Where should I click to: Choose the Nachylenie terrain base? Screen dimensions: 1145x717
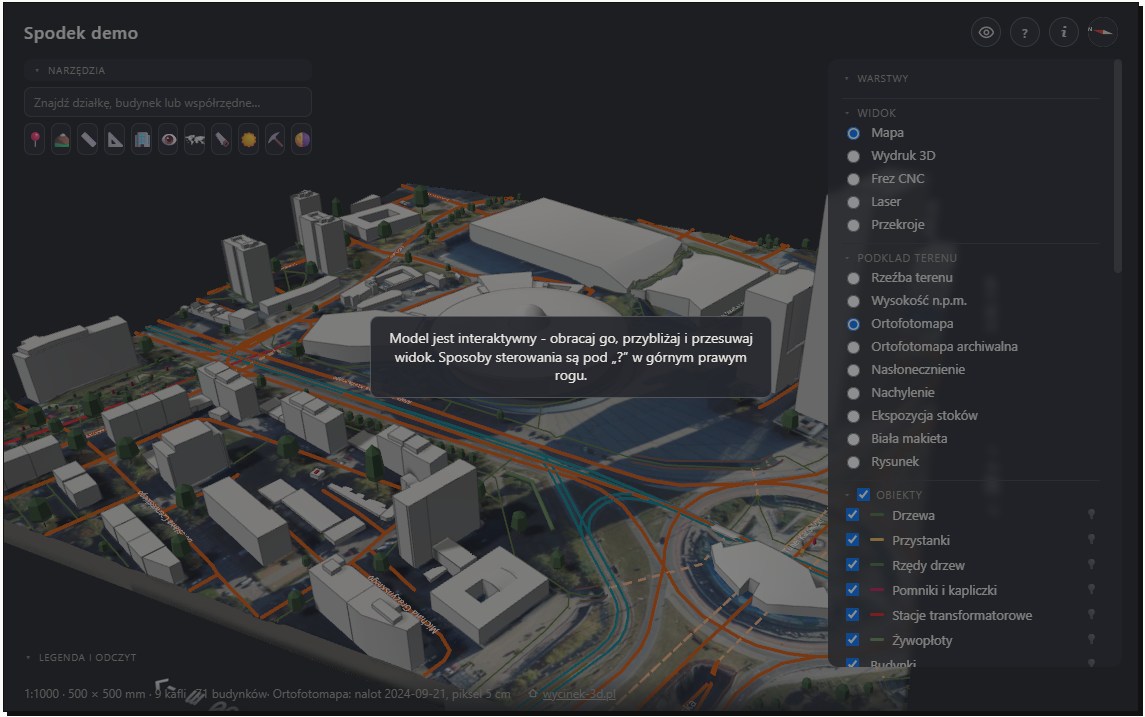[x=853, y=393]
